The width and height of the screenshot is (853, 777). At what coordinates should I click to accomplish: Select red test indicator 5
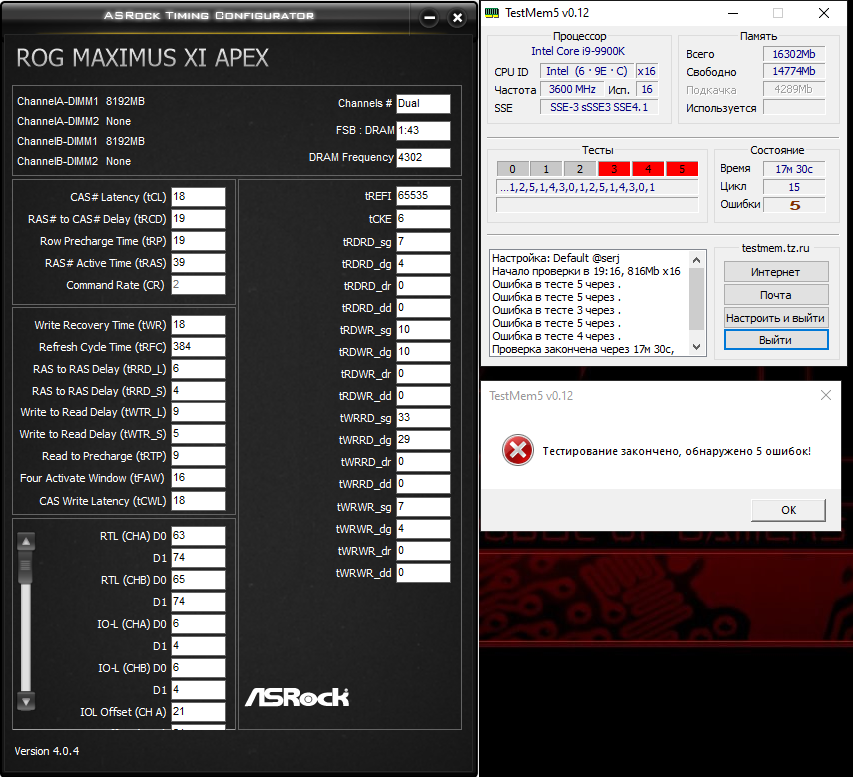click(682, 169)
